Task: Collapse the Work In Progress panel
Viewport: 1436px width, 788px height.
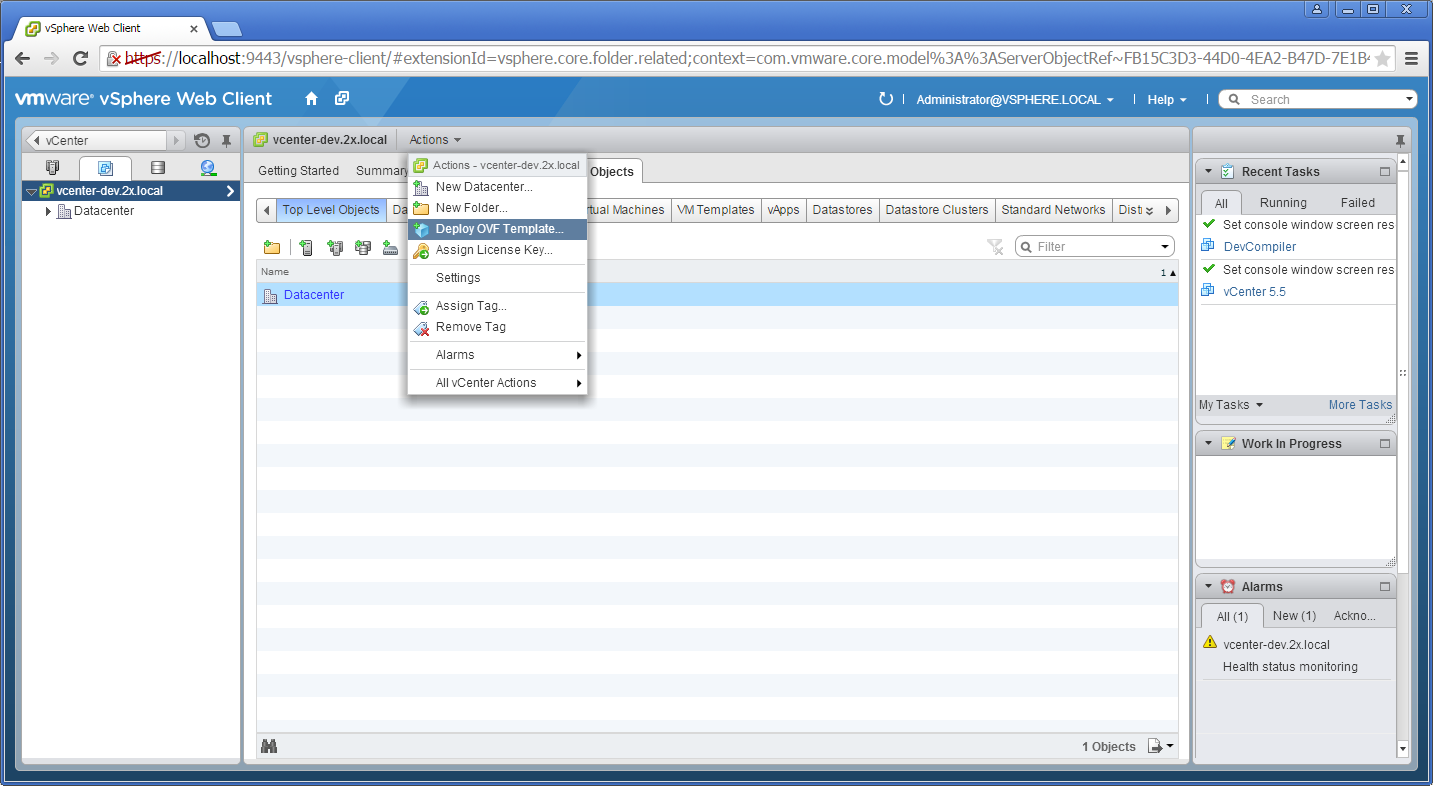Action: 1208,444
